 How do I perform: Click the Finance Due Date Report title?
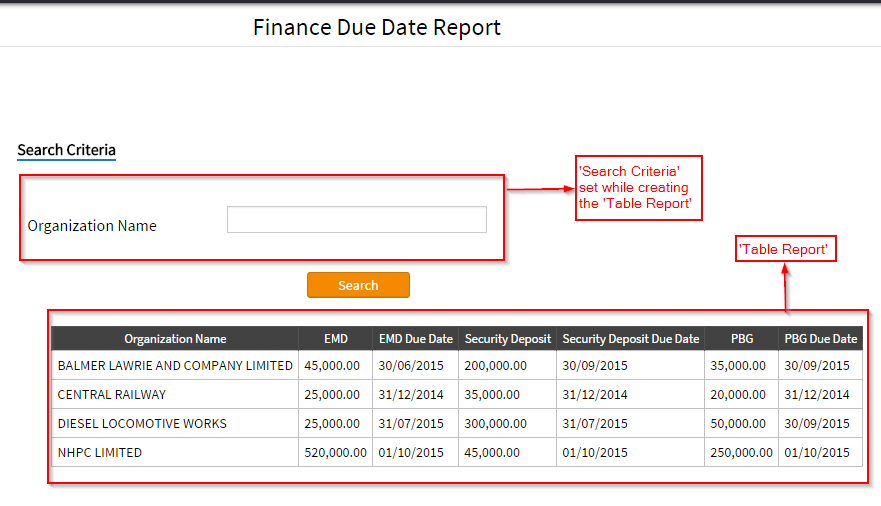(x=376, y=27)
